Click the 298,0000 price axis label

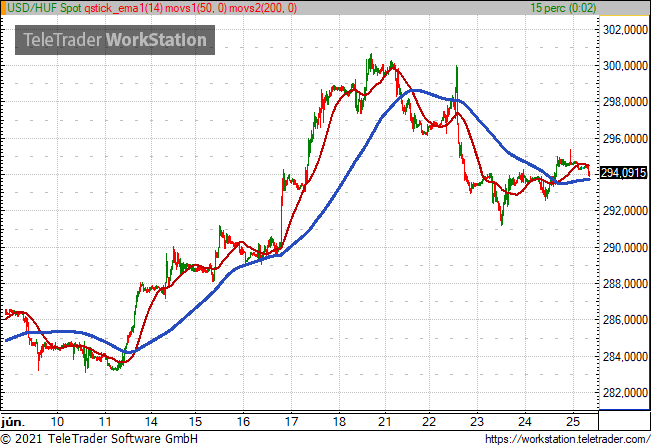point(625,102)
